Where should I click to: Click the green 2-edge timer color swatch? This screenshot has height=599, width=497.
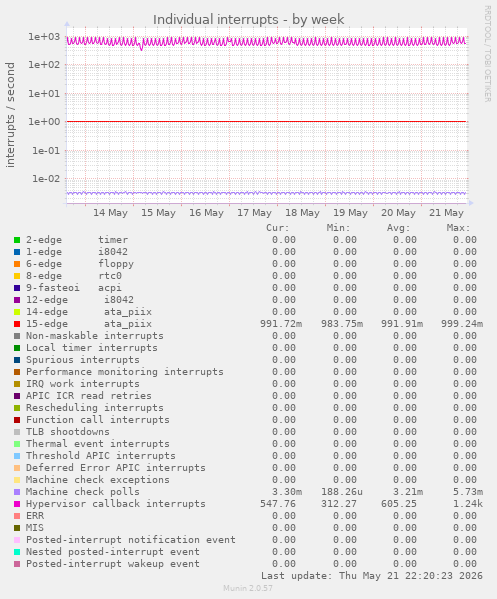click(17, 240)
